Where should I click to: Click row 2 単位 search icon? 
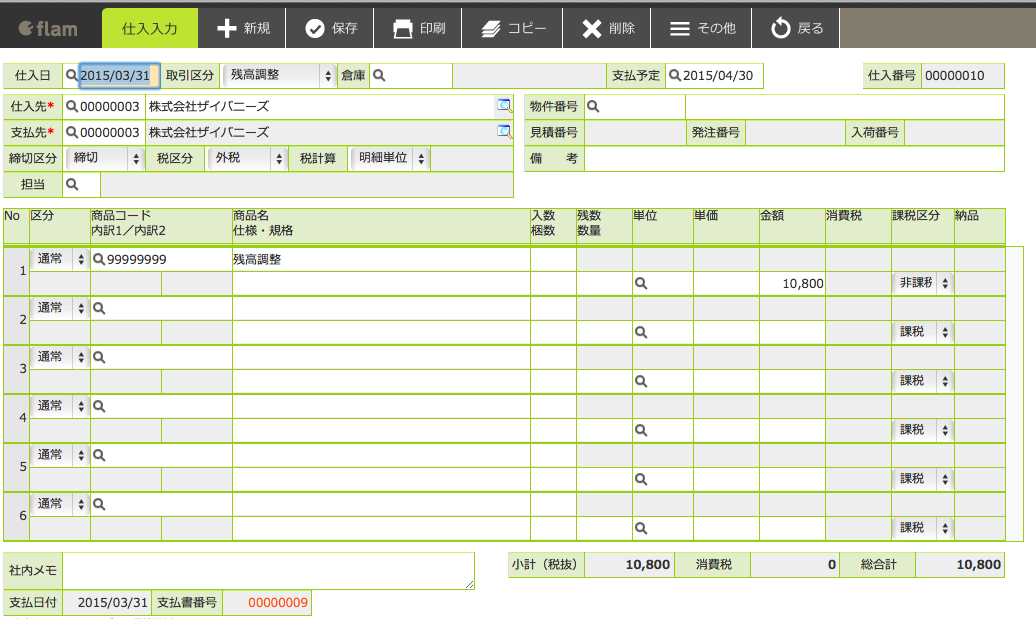point(641,332)
